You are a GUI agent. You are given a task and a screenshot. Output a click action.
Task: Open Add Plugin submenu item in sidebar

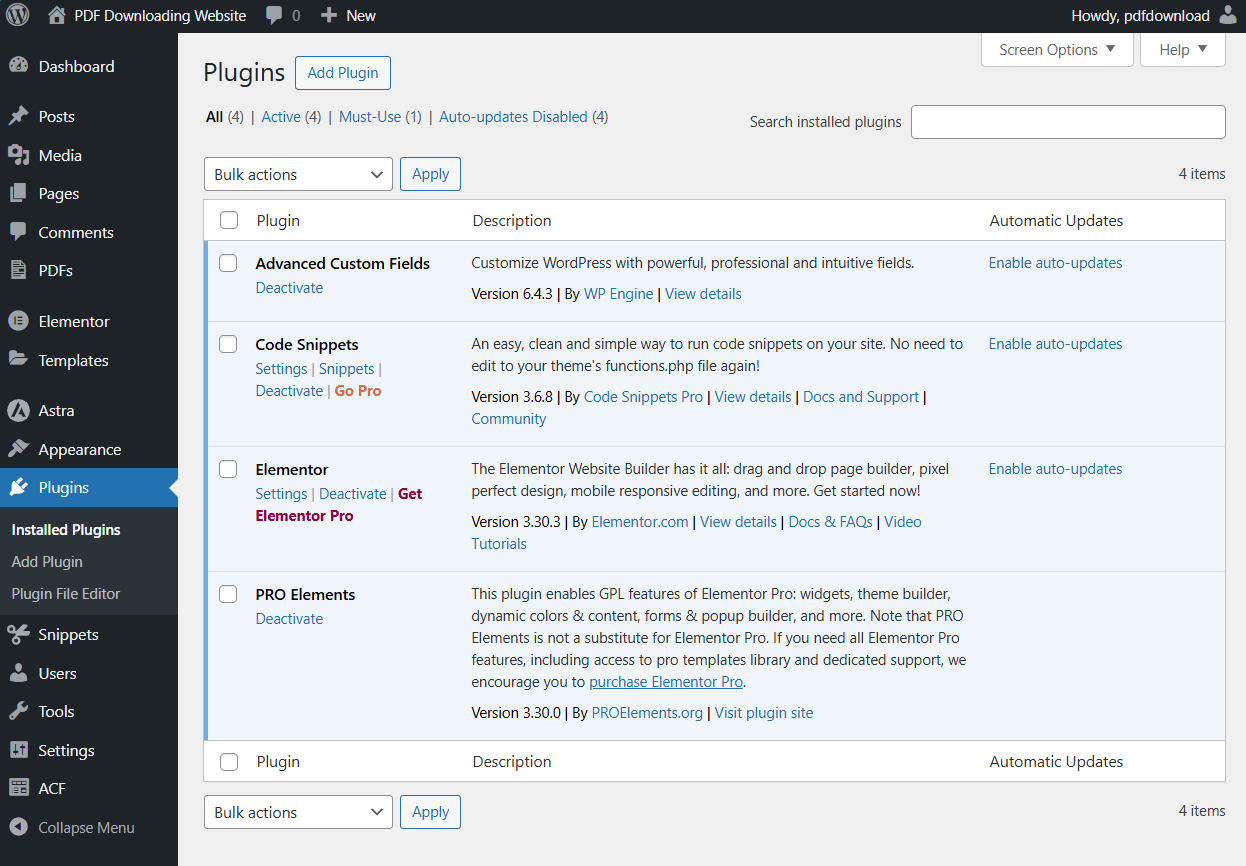pos(47,562)
